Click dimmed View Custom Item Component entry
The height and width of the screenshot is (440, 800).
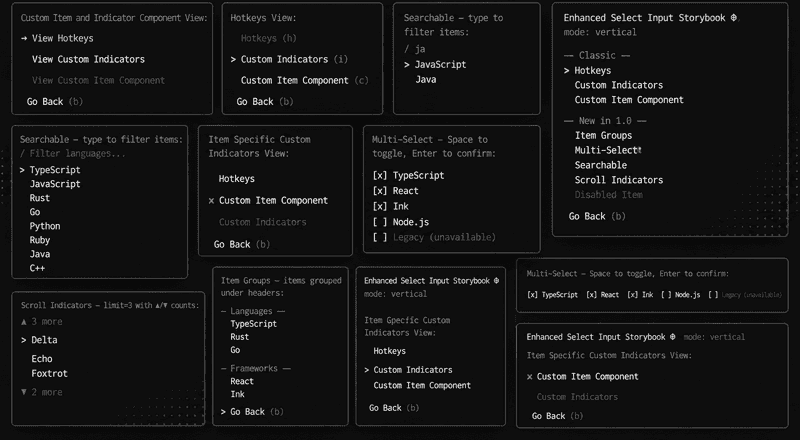98,80
